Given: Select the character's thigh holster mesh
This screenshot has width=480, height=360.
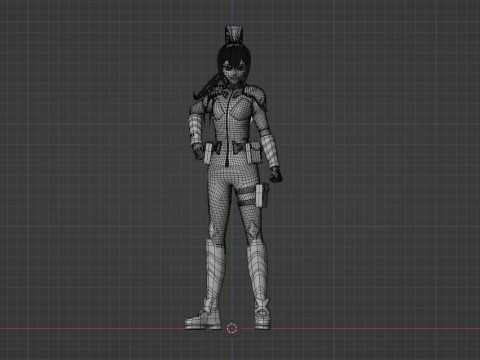Looking at the screenshot, I should click(x=263, y=195).
